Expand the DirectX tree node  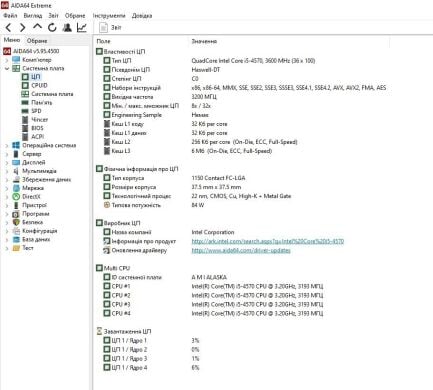(7, 197)
